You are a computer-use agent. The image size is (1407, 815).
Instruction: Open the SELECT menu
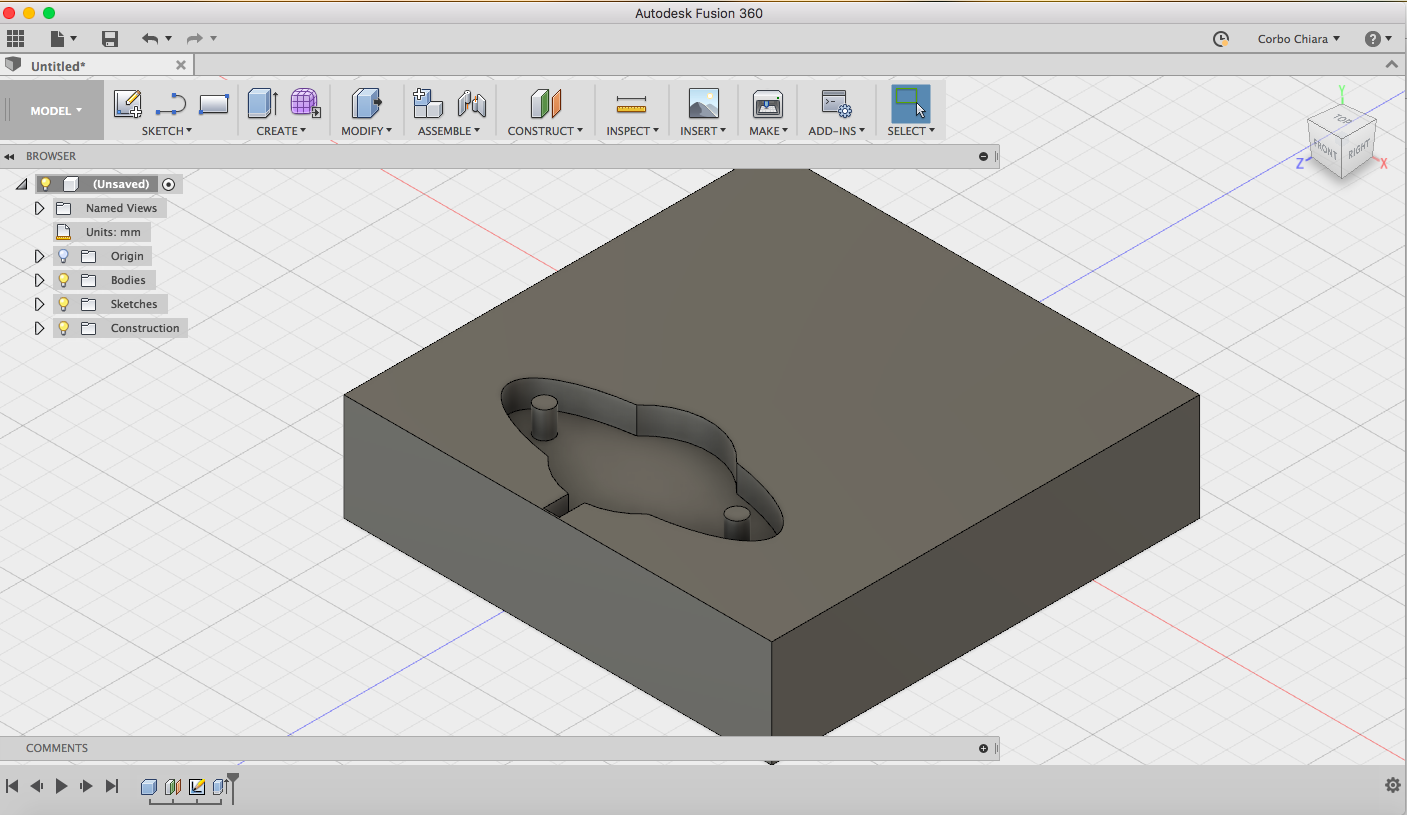[911, 131]
